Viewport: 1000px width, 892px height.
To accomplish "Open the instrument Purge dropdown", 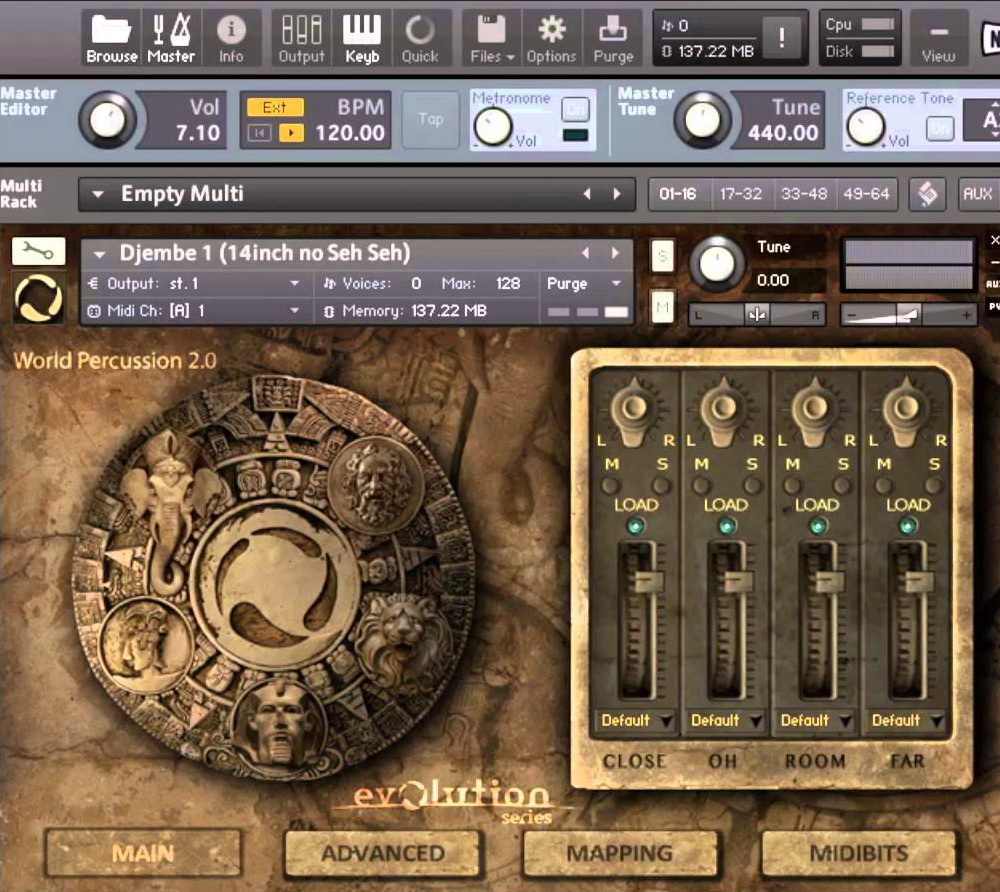I will click(584, 283).
